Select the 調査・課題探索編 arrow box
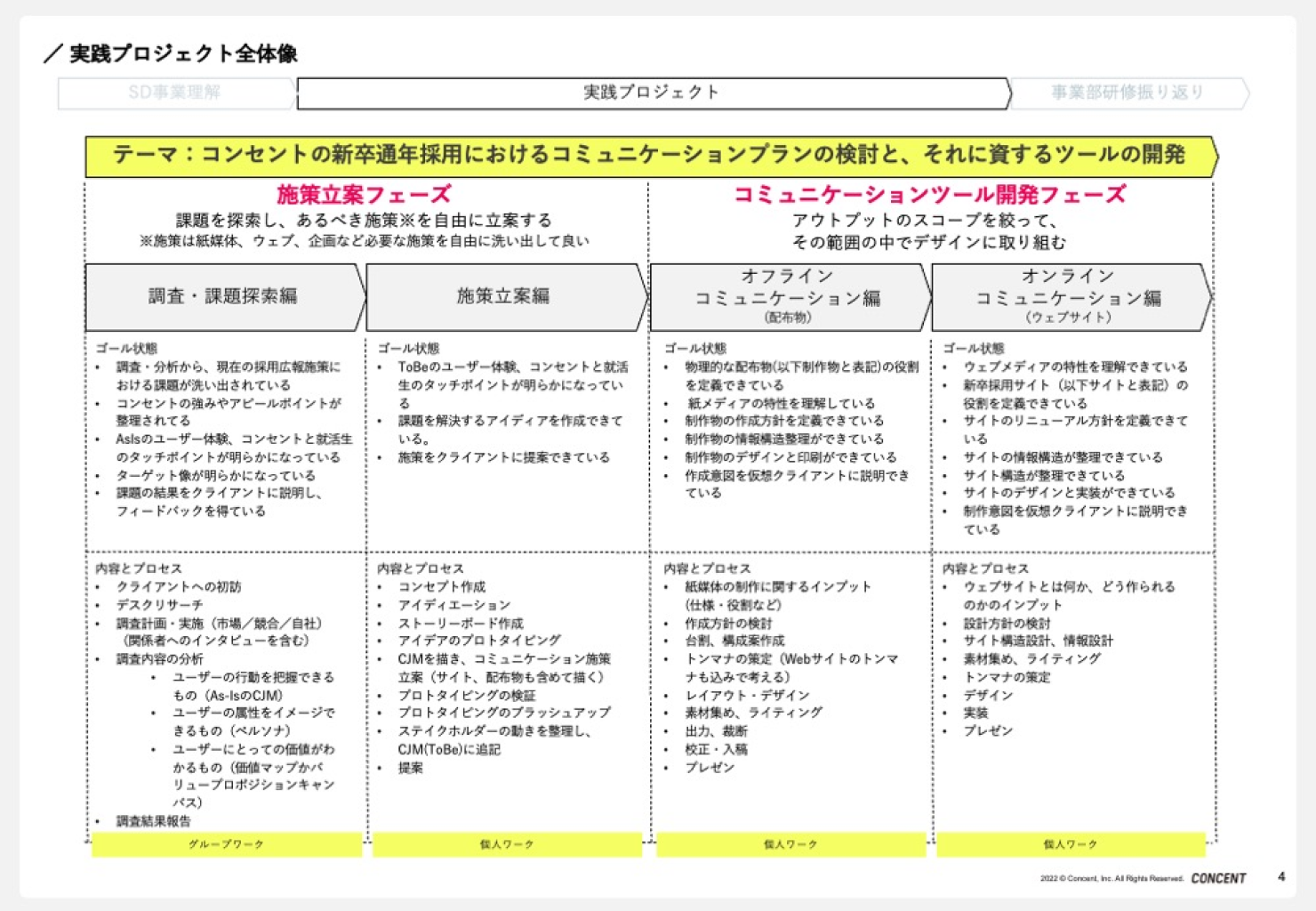Image resolution: width=1316 pixels, height=911 pixels. (224, 296)
